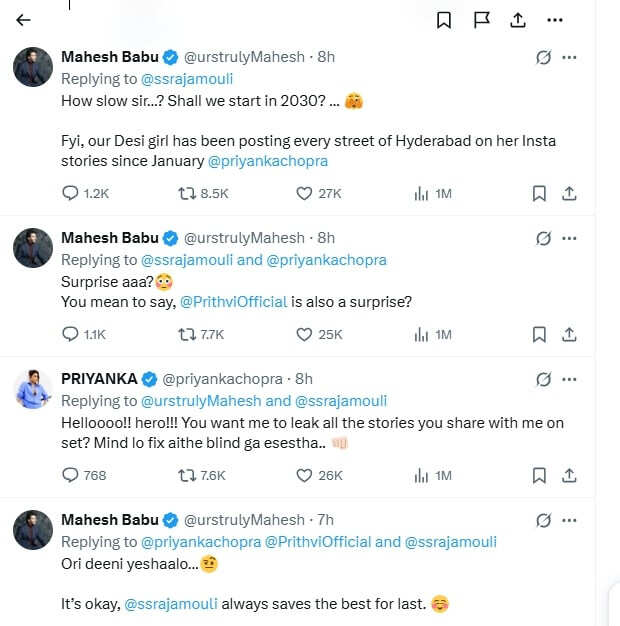This screenshot has height=626, width=620.
Task: Open more options on PRIYANKA's tweet
Action: pos(569,379)
